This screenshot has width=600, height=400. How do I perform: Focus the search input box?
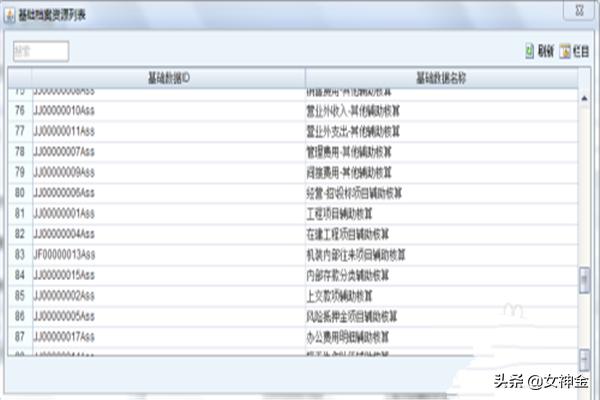(x=41, y=51)
